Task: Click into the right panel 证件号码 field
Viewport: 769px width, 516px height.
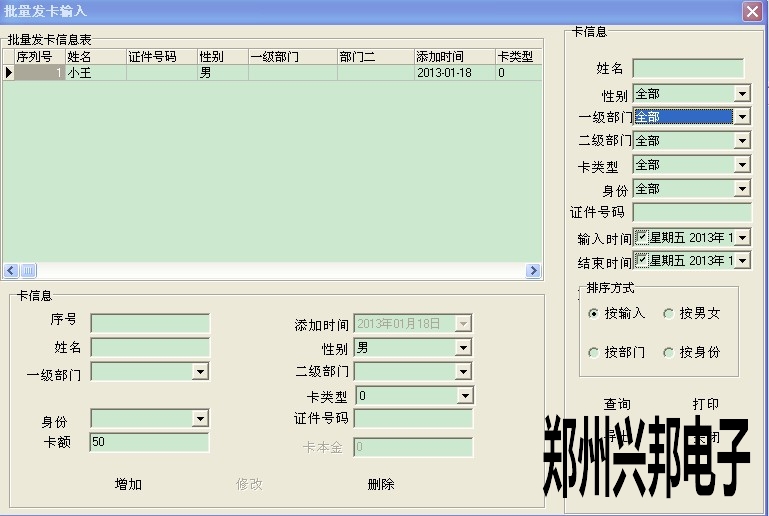Action: (692, 212)
